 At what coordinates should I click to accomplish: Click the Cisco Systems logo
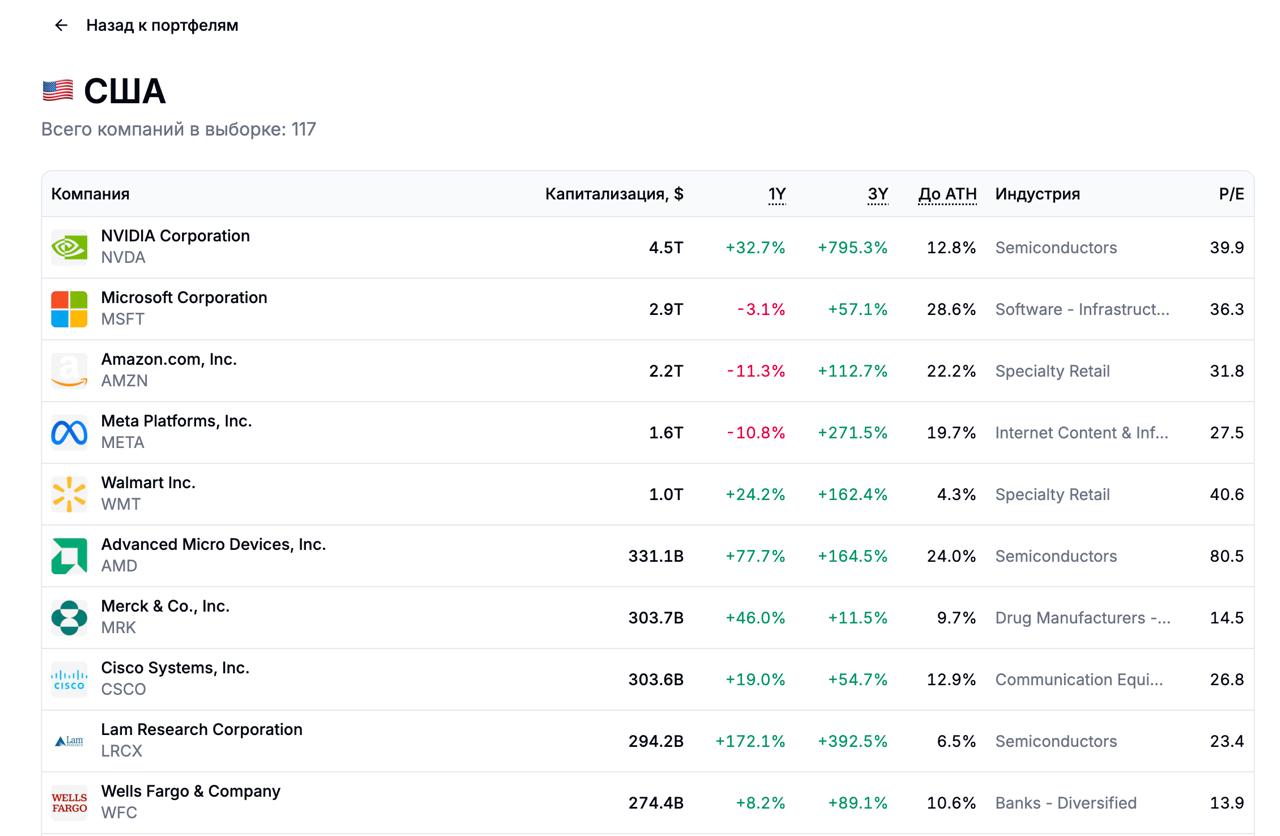(68, 679)
